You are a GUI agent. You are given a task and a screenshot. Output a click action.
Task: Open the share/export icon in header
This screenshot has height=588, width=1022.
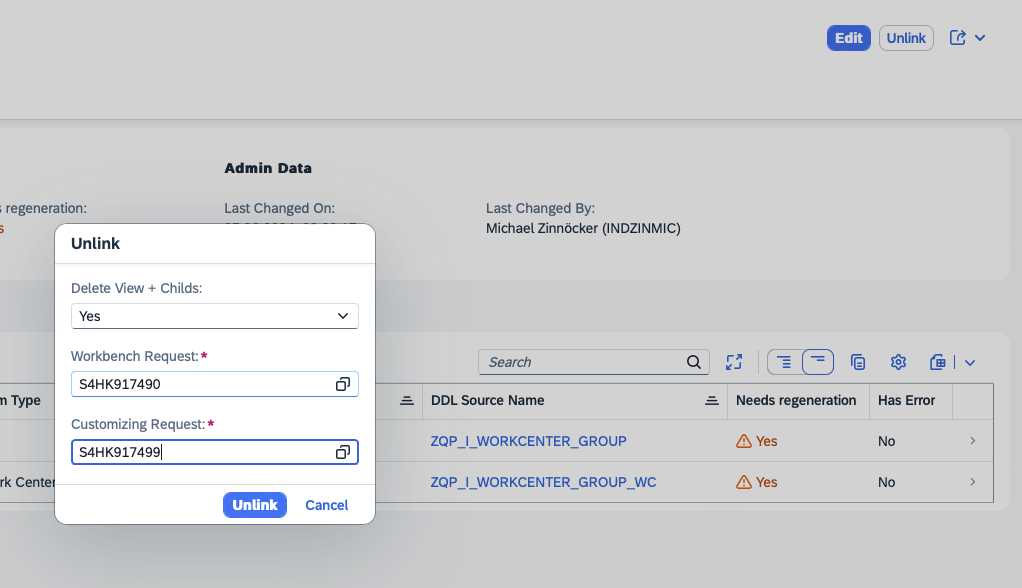tap(957, 38)
